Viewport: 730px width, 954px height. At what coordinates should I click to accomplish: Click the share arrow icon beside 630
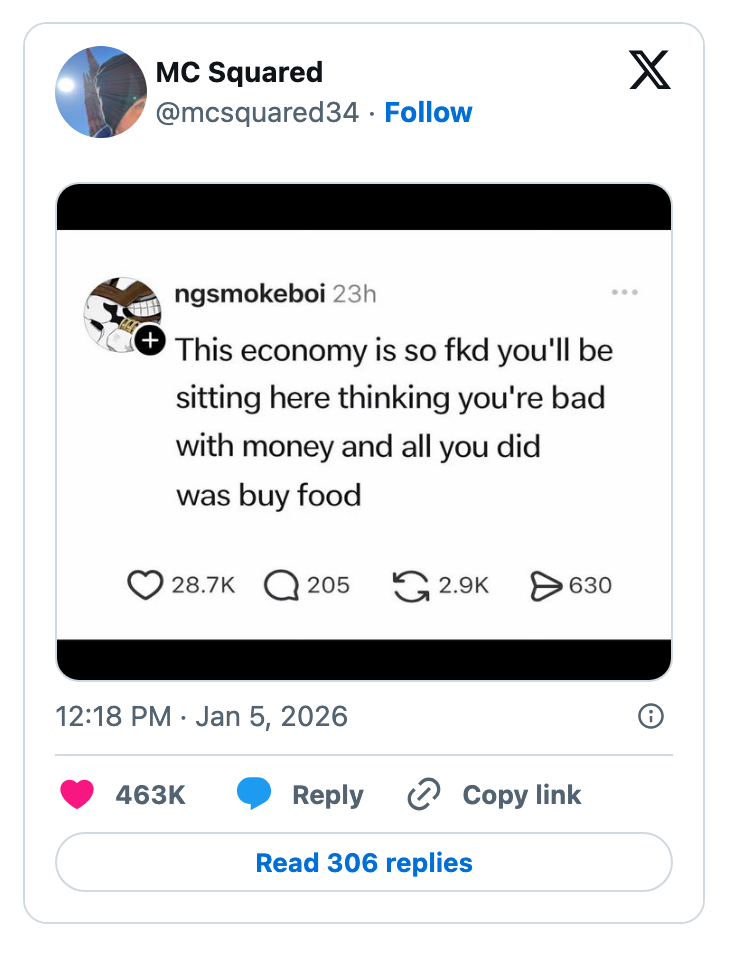(x=545, y=585)
